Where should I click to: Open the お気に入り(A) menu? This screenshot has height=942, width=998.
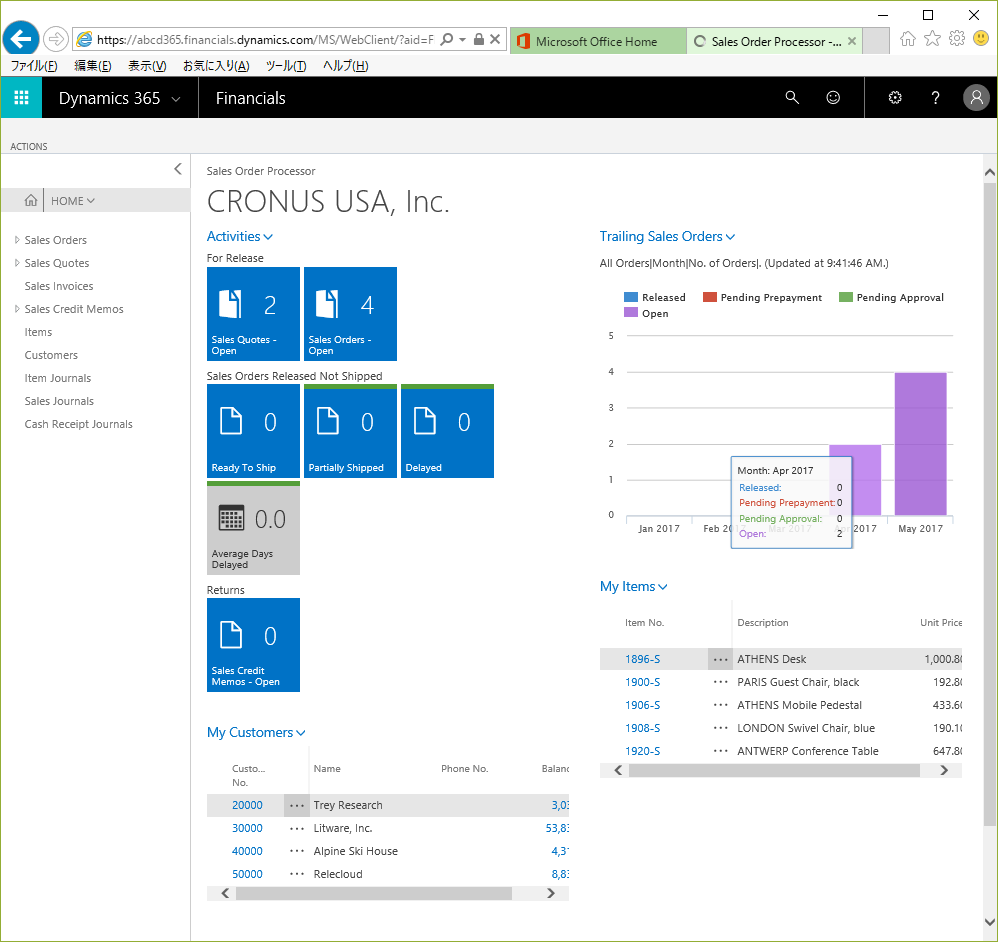pyautogui.click(x=216, y=66)
